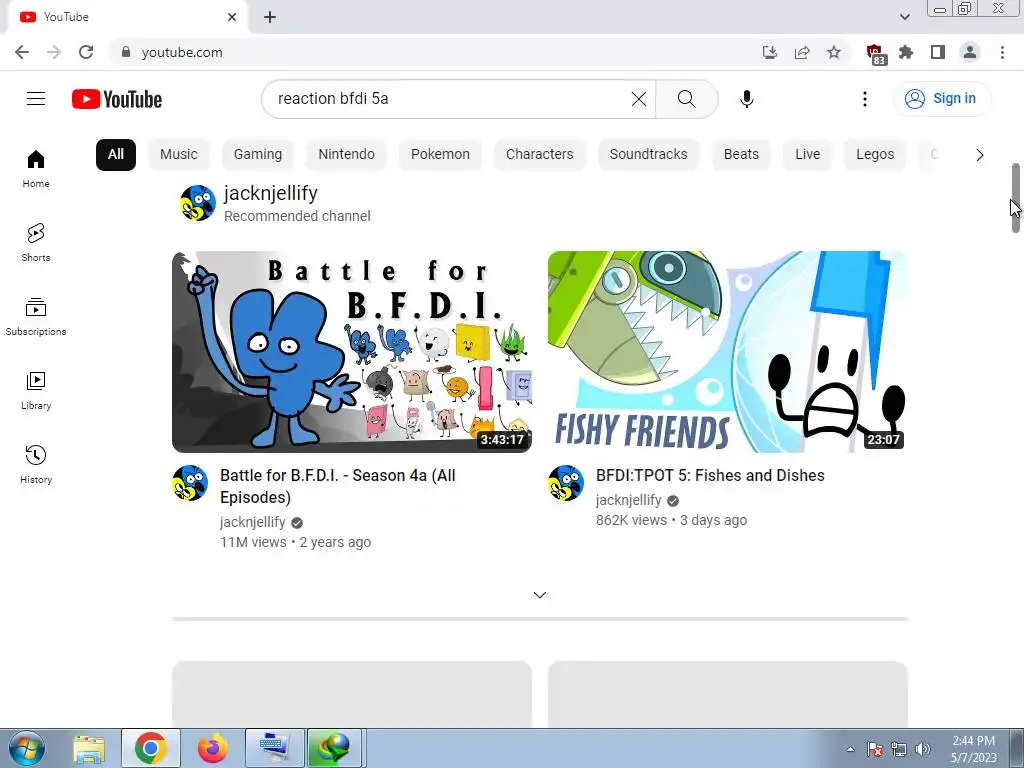Click the Sign in button
Screen dimensions: 1024x768
(941, 99)
